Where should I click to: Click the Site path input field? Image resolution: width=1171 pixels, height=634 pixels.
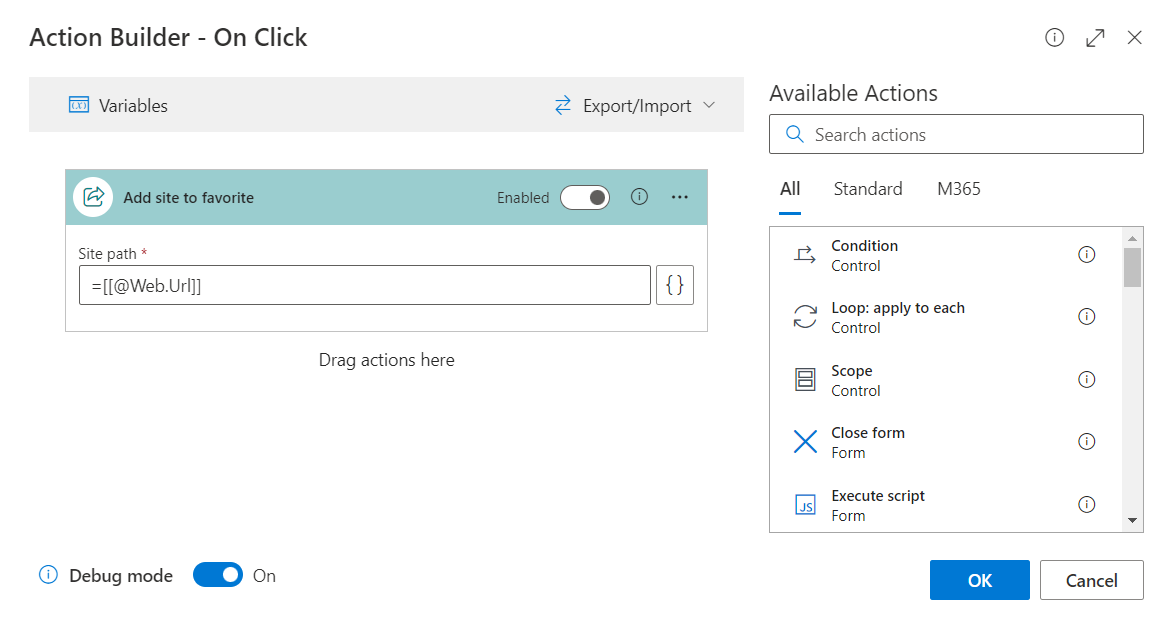point(364,285)
